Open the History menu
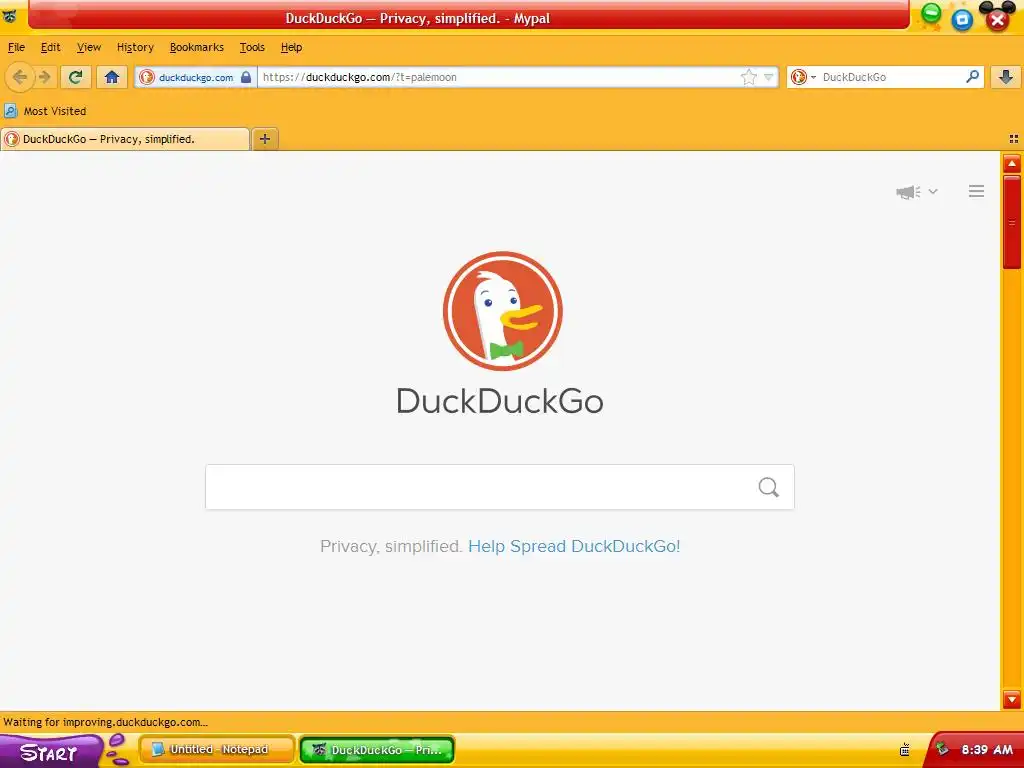This screenshot has width=1024, height=768. coord(135,47)
